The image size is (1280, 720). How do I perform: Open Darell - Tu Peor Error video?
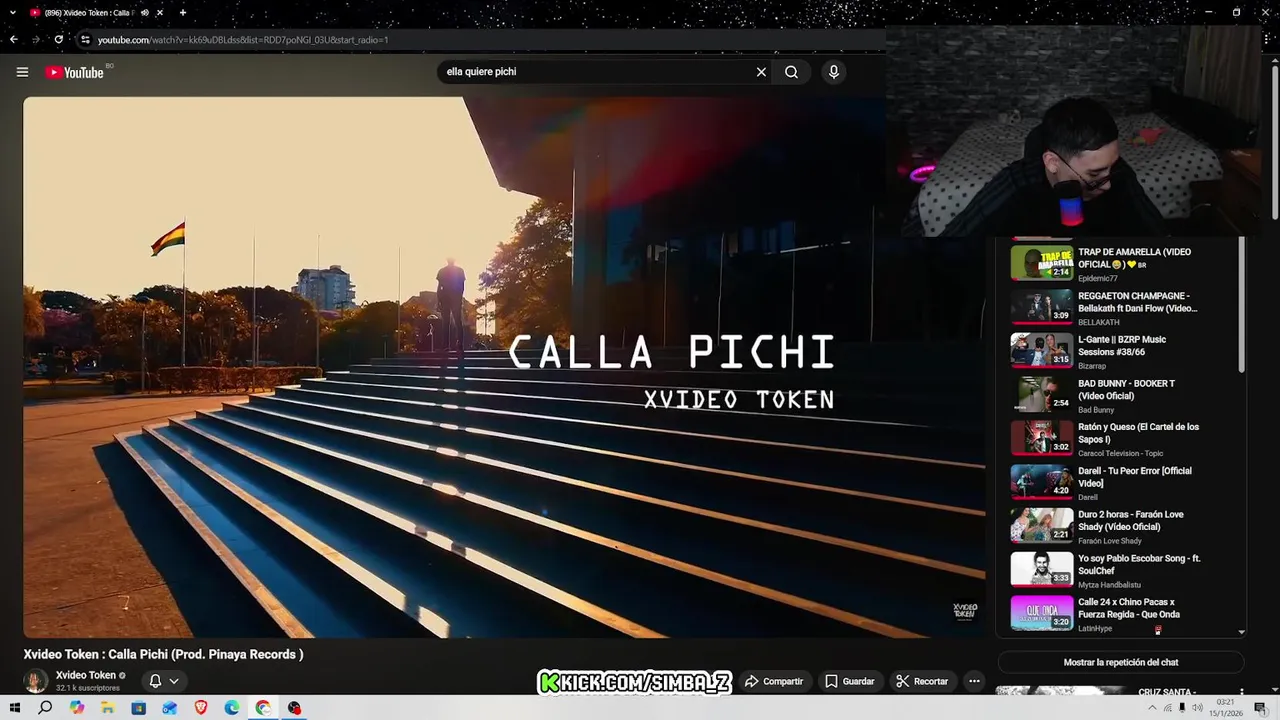point(1120,483)
